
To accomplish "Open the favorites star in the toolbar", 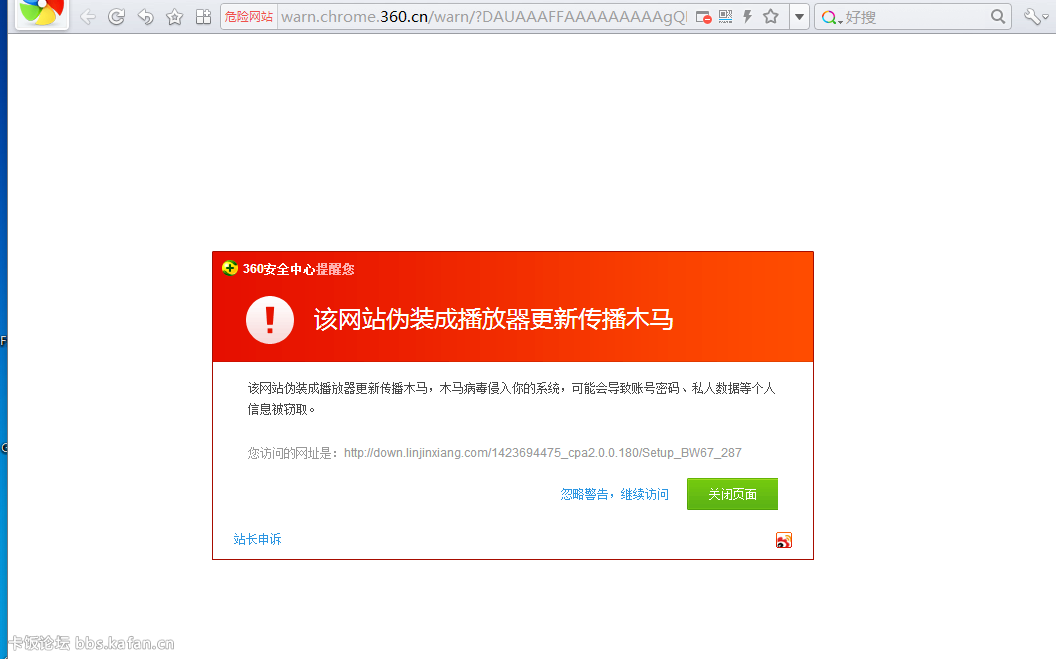I will (x=174, y=17).
